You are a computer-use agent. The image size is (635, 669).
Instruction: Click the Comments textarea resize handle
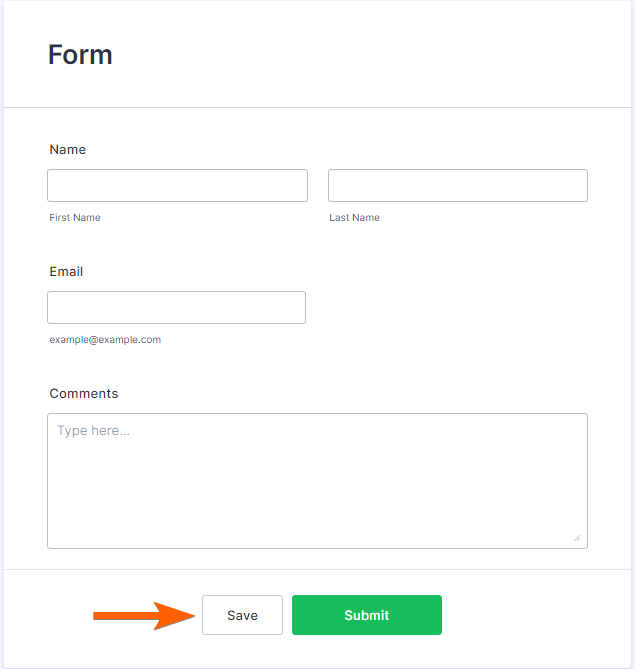point(577,538)
